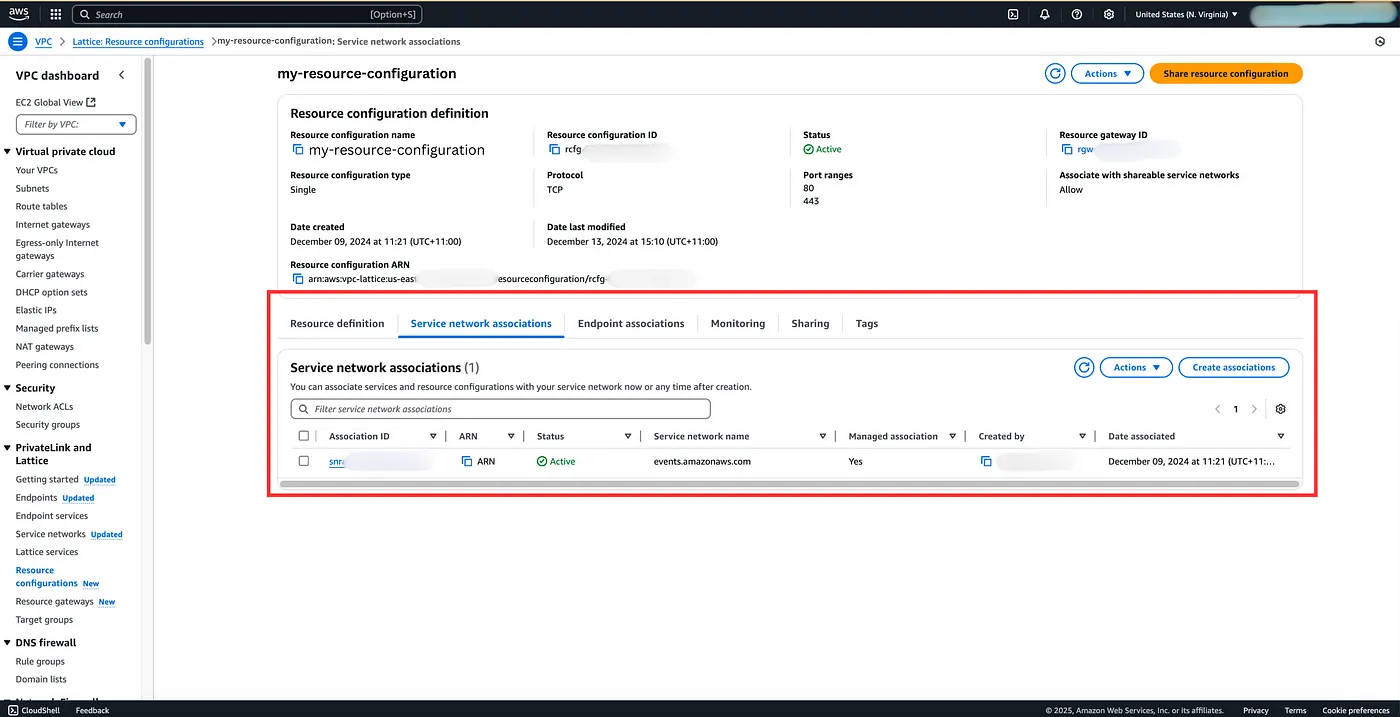Copy the resource configuration name

click(x=297, y=150)
